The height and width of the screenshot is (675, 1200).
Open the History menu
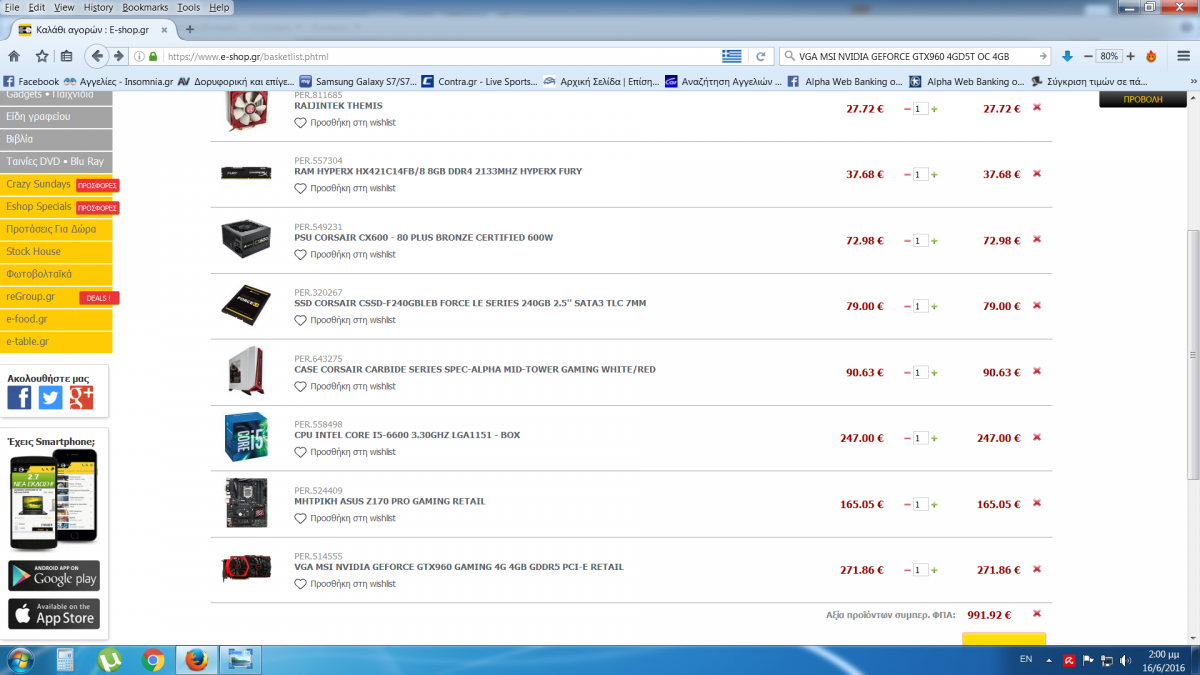pyautogui.click(x=98, y=7)
